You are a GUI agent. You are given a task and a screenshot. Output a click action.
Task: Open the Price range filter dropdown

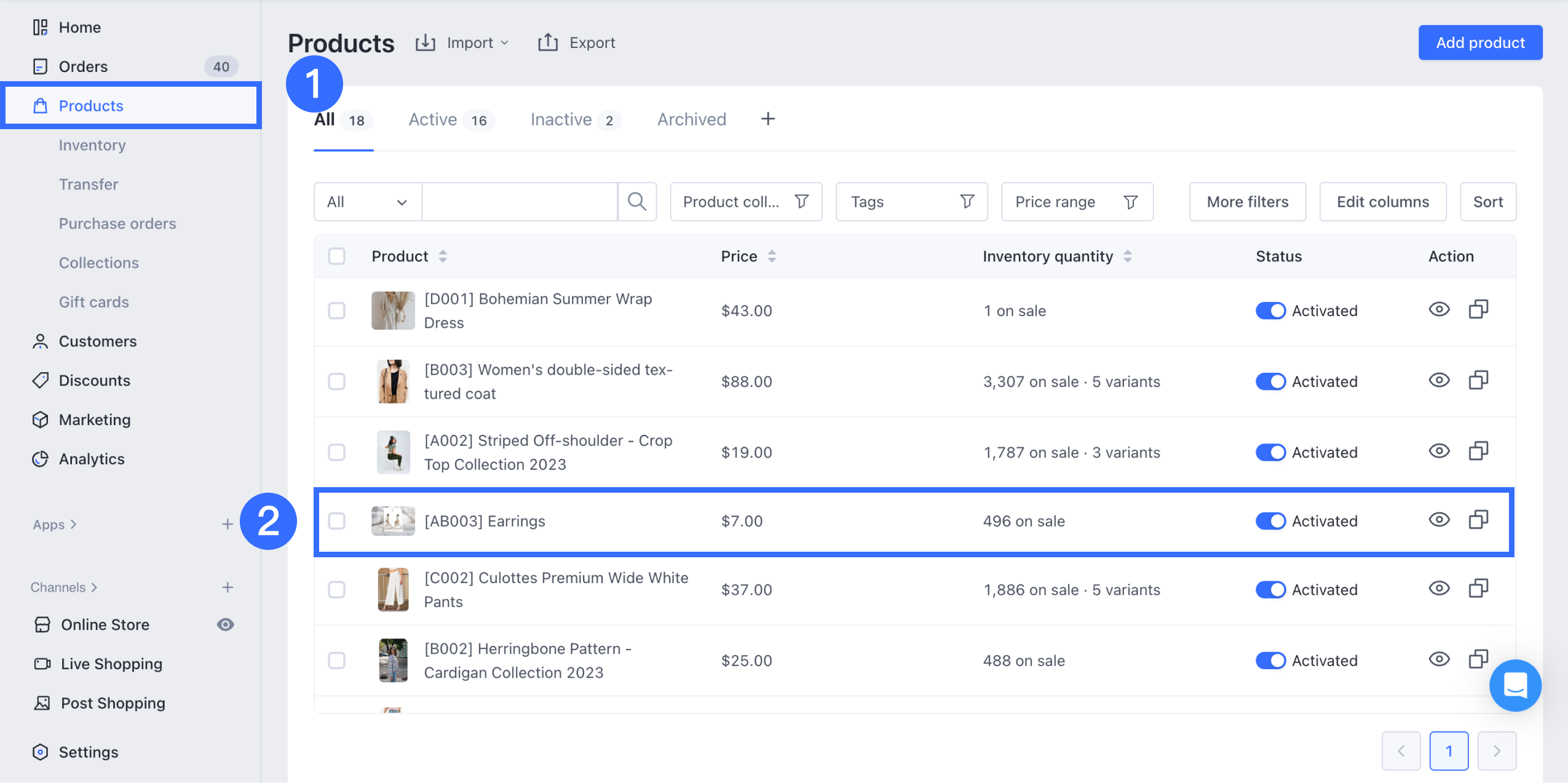click(x=1077, y=202)
